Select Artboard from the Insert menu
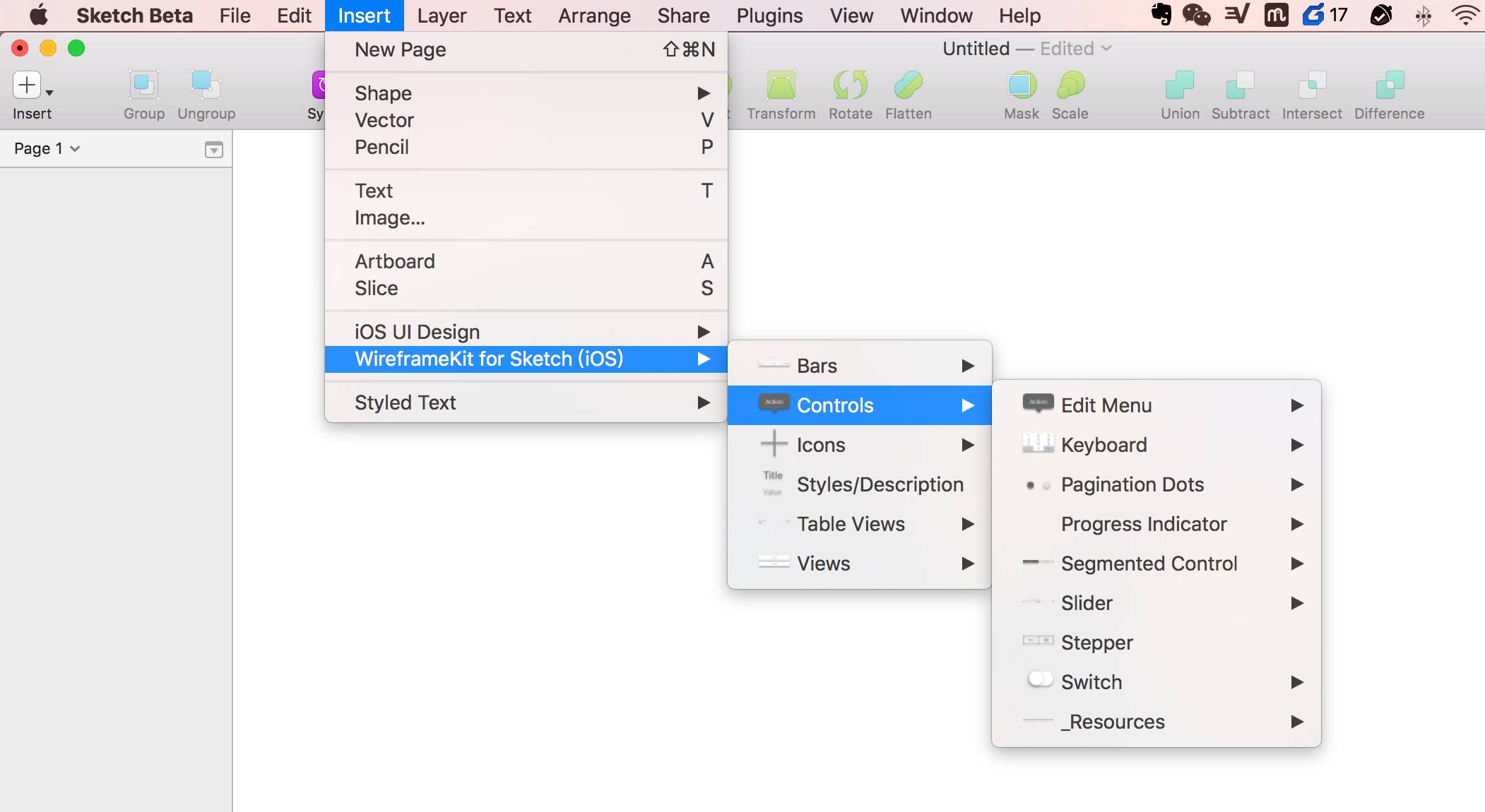This screenshot has width=1485, height=812. (x=526, y=261)
